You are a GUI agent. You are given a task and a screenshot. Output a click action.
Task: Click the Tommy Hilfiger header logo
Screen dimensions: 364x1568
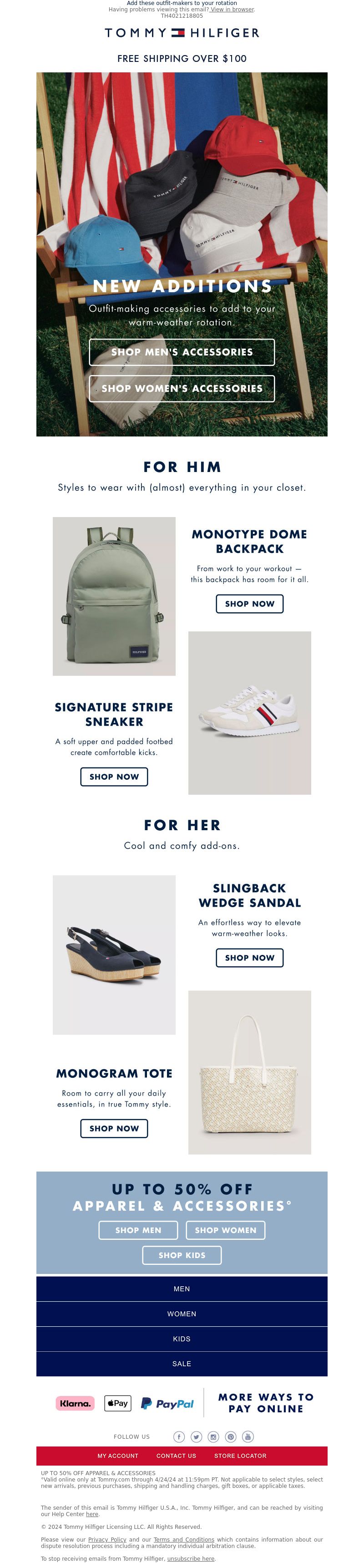182,33
